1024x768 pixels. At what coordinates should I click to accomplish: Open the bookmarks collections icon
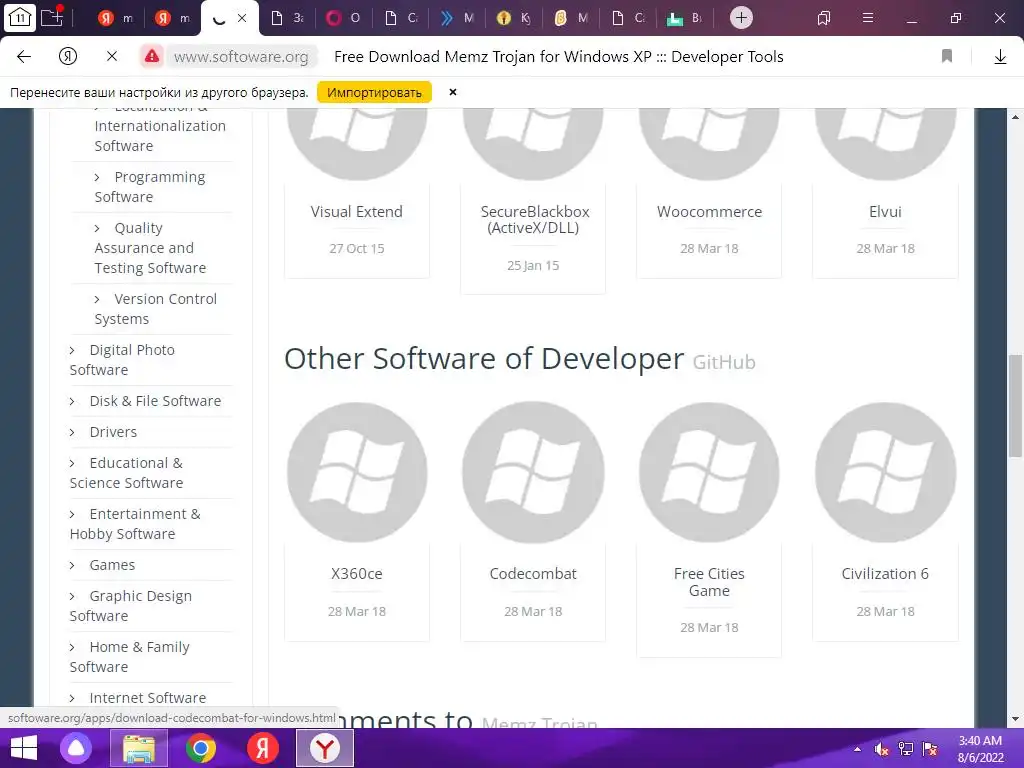(824, 18)
